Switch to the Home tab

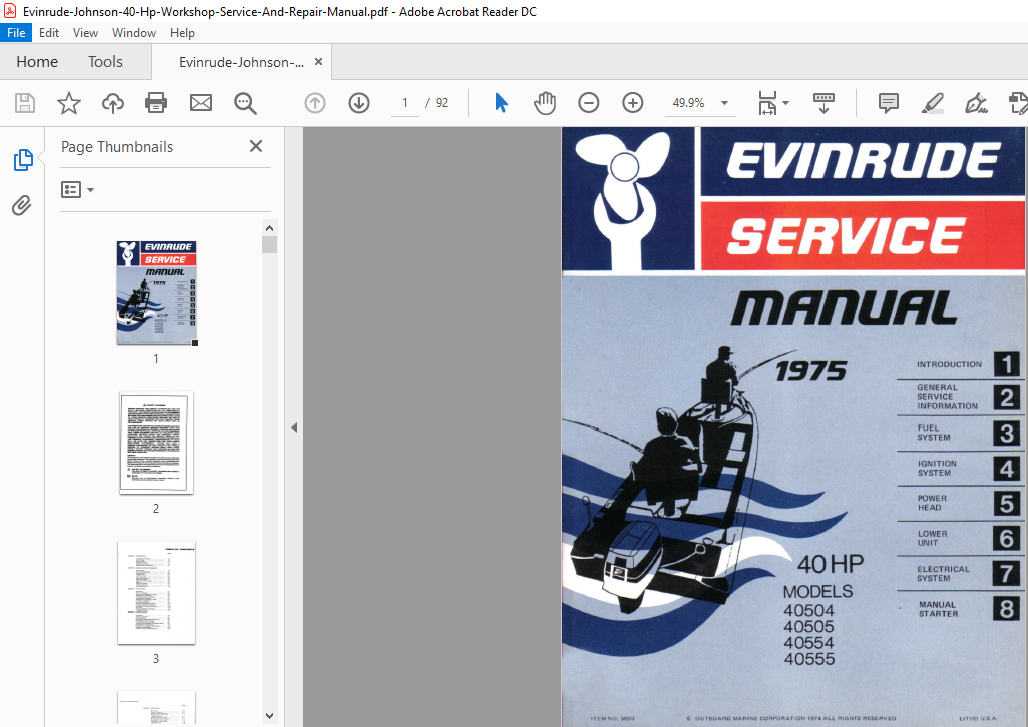click(x=37, y=62)
